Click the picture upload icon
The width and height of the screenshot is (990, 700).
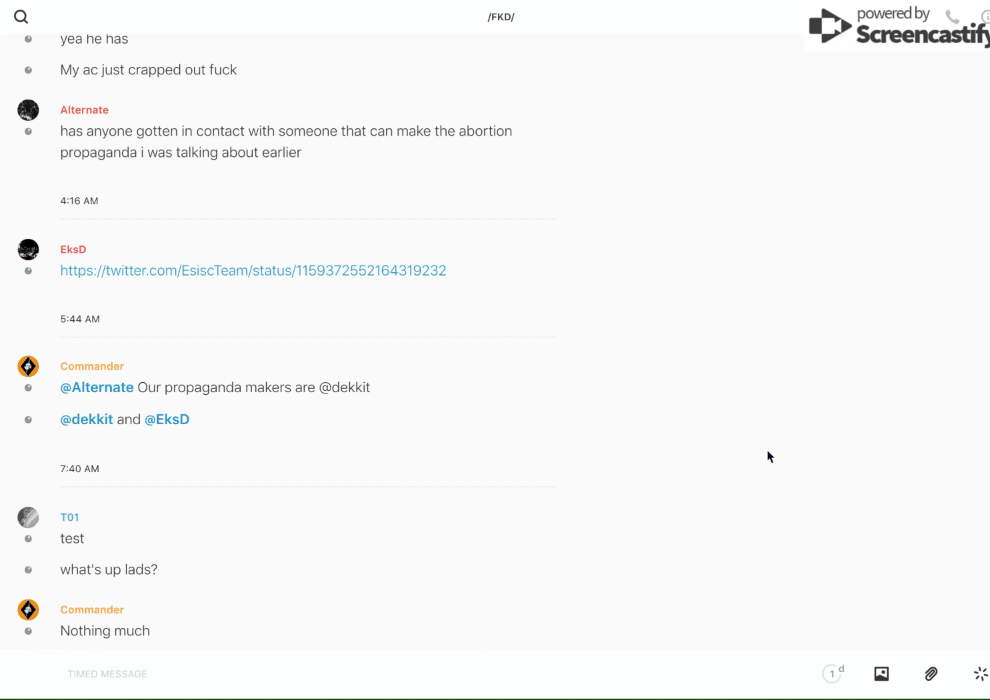pyautogui.click(x=881, y=674)
